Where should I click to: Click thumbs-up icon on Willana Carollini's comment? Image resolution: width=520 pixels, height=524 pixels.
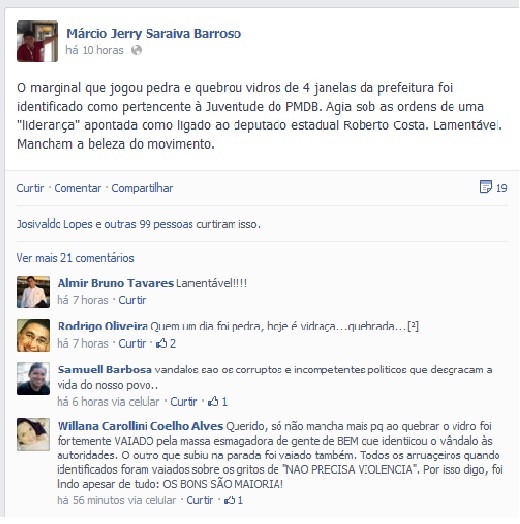[229, 500]
